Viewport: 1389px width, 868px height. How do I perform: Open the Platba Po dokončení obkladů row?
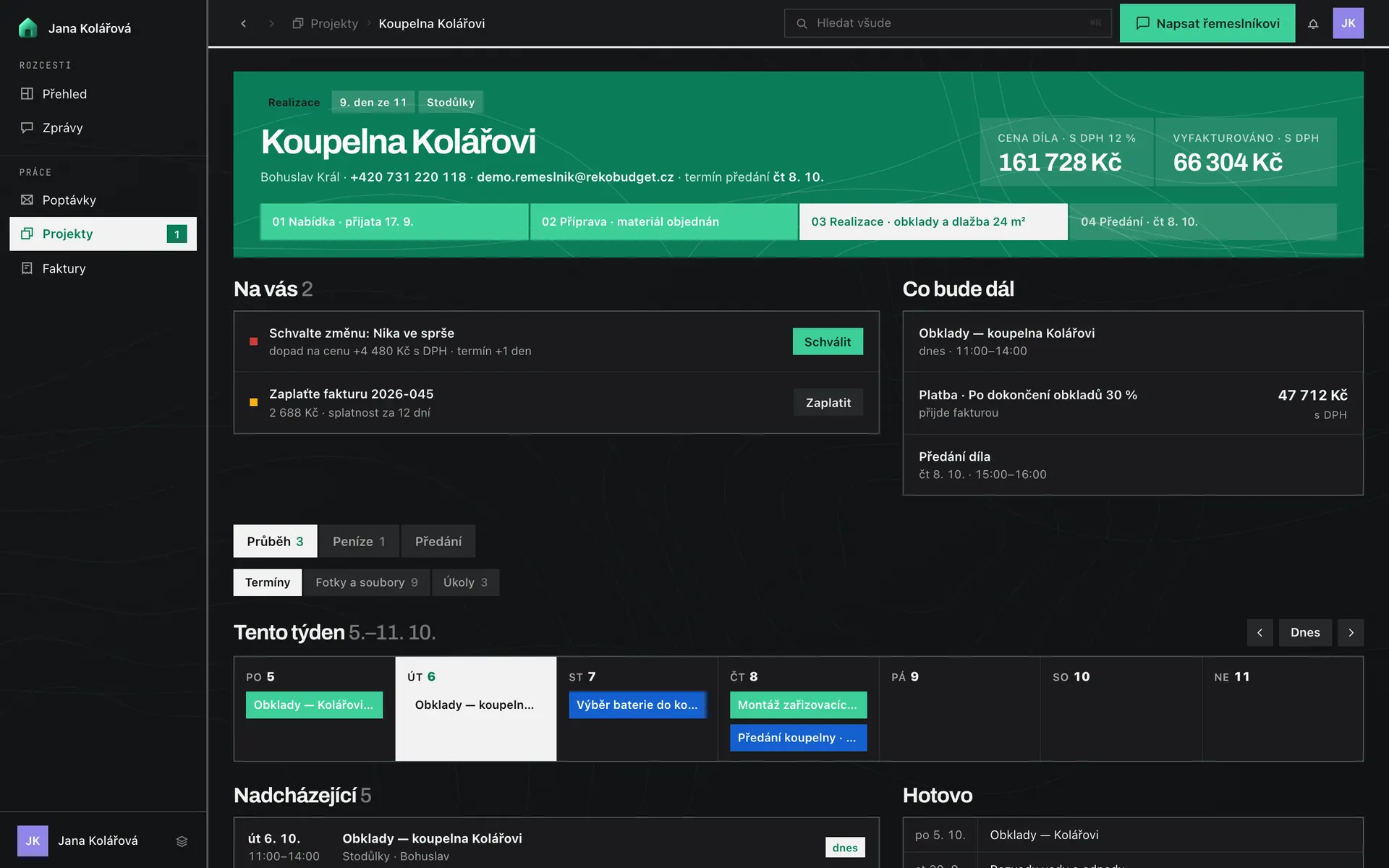point(1133,404)
